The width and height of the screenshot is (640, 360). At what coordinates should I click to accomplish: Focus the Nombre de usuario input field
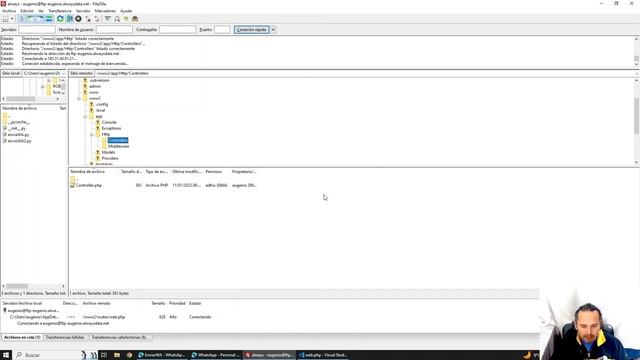tap(114, 29)
